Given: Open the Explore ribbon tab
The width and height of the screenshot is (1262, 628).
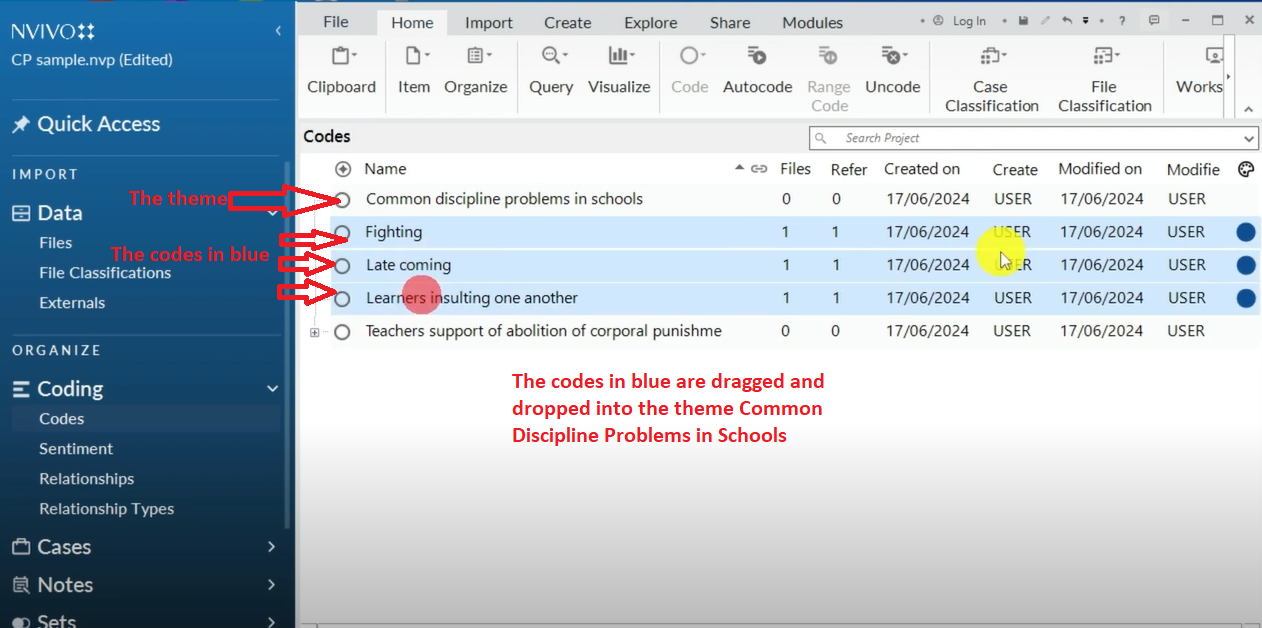Looking at the screenshot, I should tap(650, 22).
